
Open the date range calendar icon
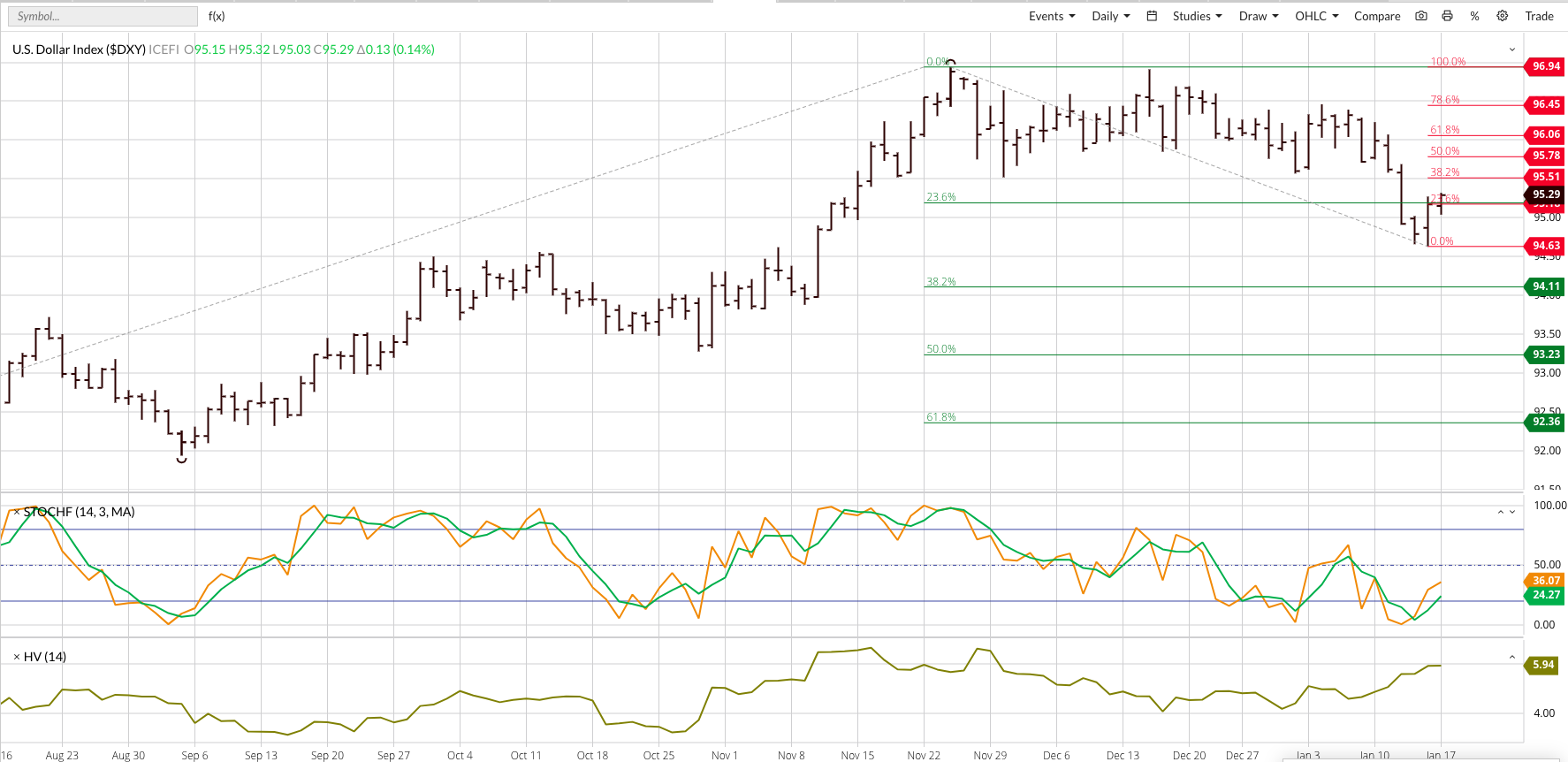click(1152, 16)
